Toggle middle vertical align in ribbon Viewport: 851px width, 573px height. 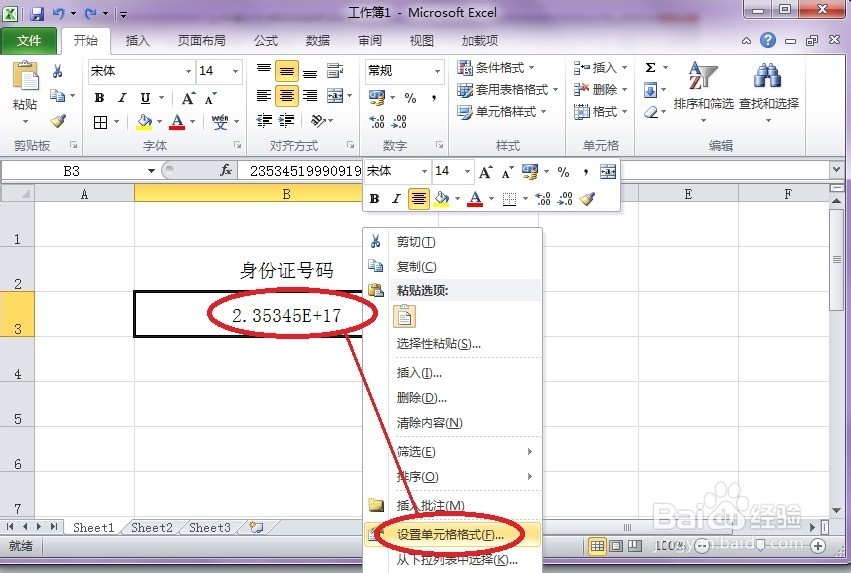[x=287, y=71]
